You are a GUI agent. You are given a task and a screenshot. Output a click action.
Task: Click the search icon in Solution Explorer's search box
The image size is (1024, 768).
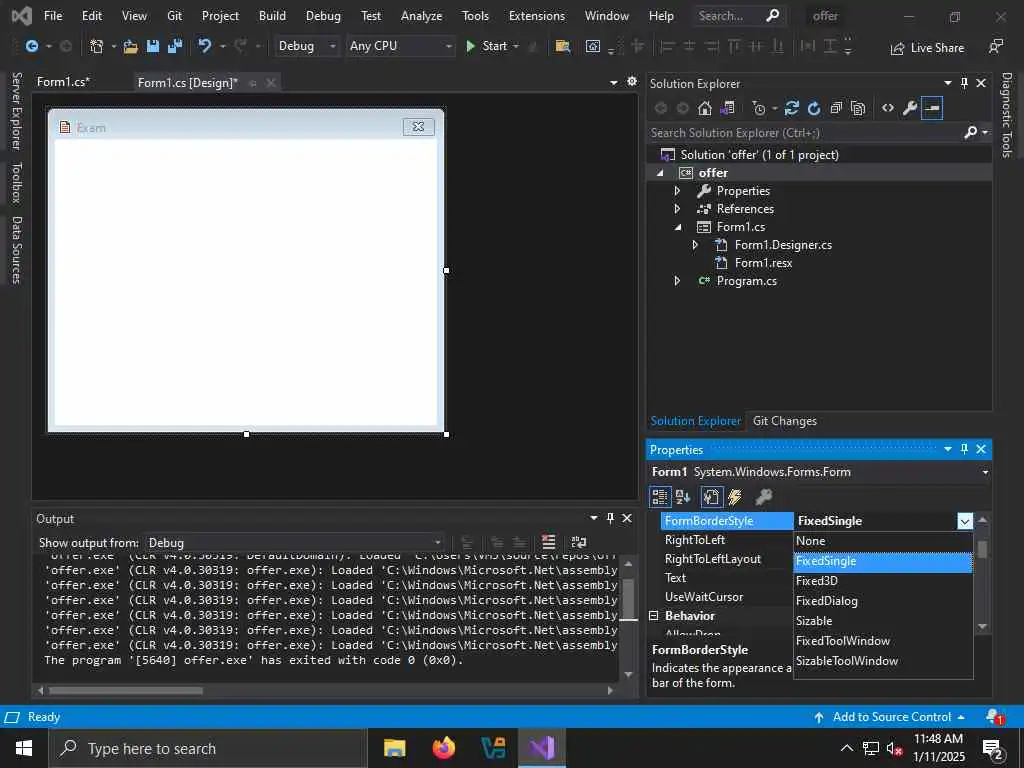tap(970, 133)
